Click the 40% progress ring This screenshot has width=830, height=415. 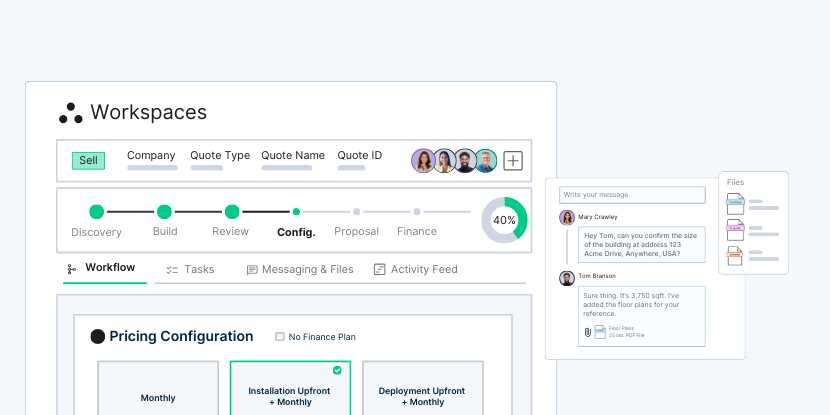[504, 220]
